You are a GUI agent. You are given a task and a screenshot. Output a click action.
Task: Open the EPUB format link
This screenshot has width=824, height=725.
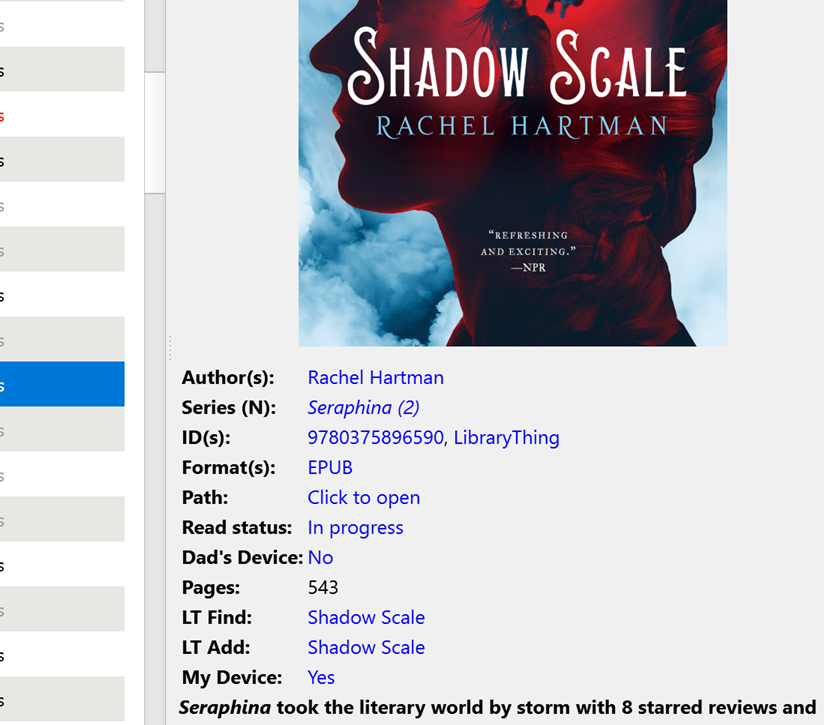click(330, 468)
